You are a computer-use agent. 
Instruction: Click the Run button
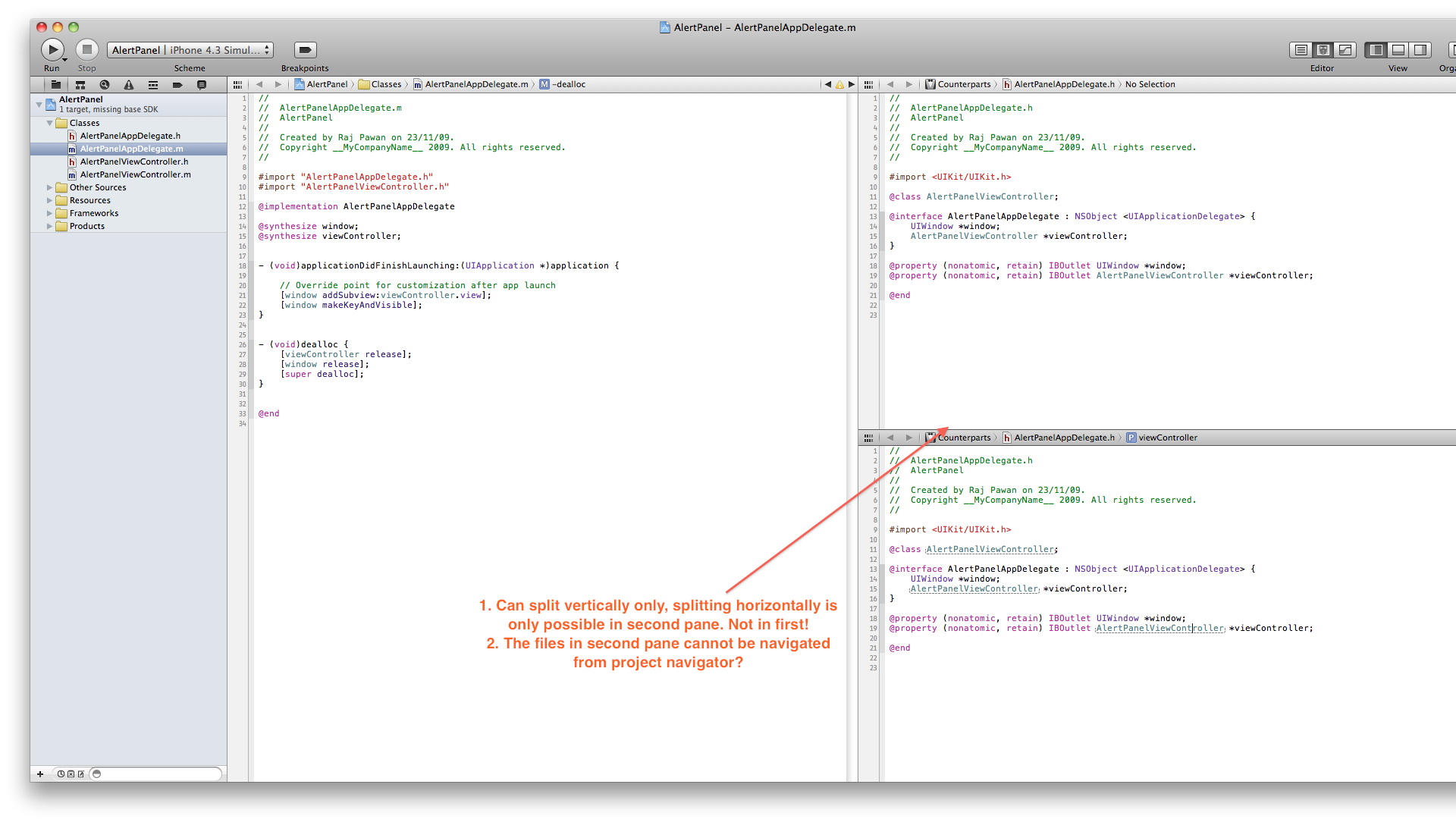[52, 50]
